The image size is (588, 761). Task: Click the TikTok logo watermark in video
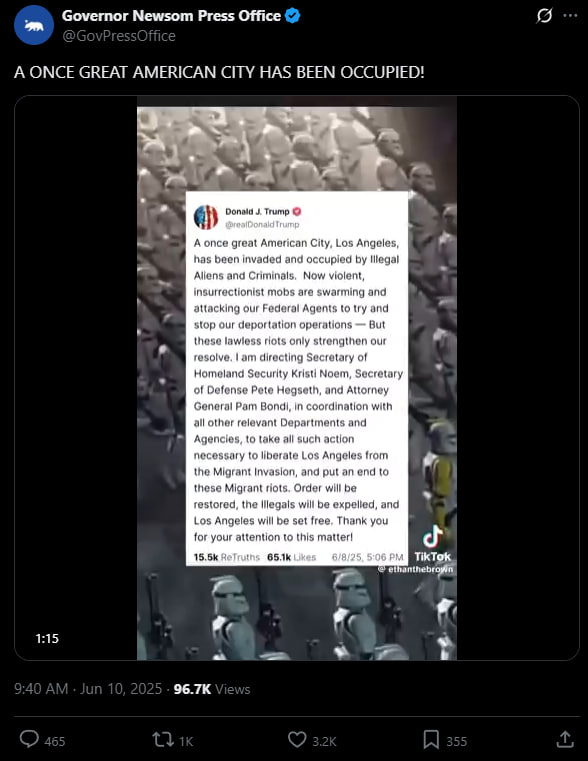point(433,544)
